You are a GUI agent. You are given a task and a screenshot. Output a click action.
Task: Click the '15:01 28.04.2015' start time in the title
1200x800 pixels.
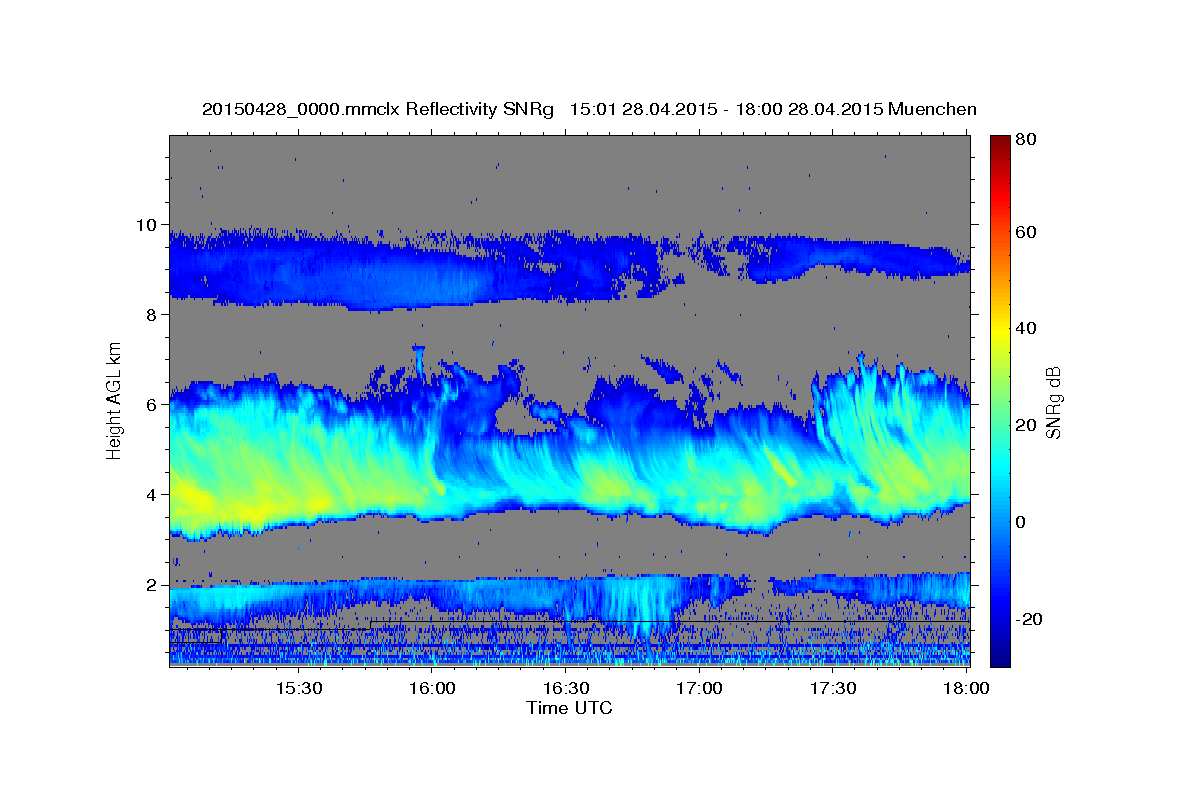click(643, 109)
